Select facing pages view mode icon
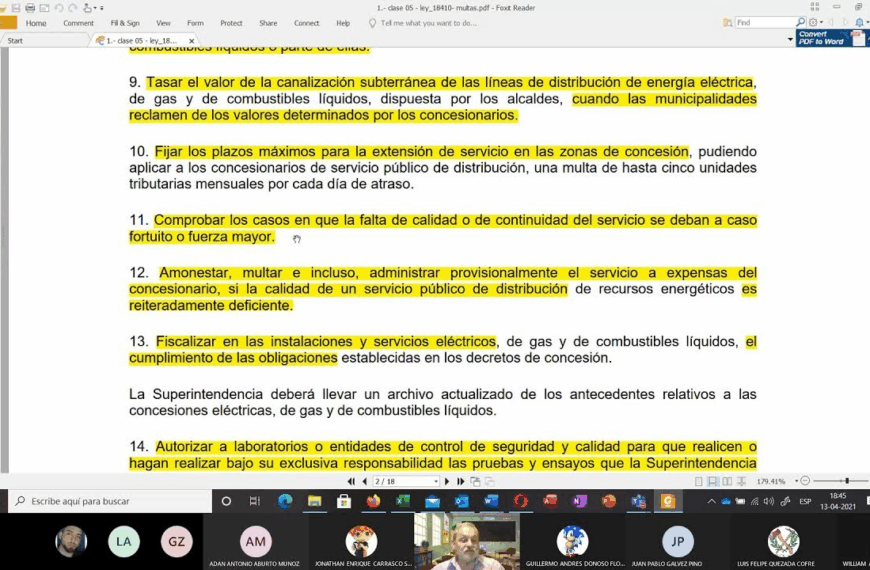 (x=727, y=481)
